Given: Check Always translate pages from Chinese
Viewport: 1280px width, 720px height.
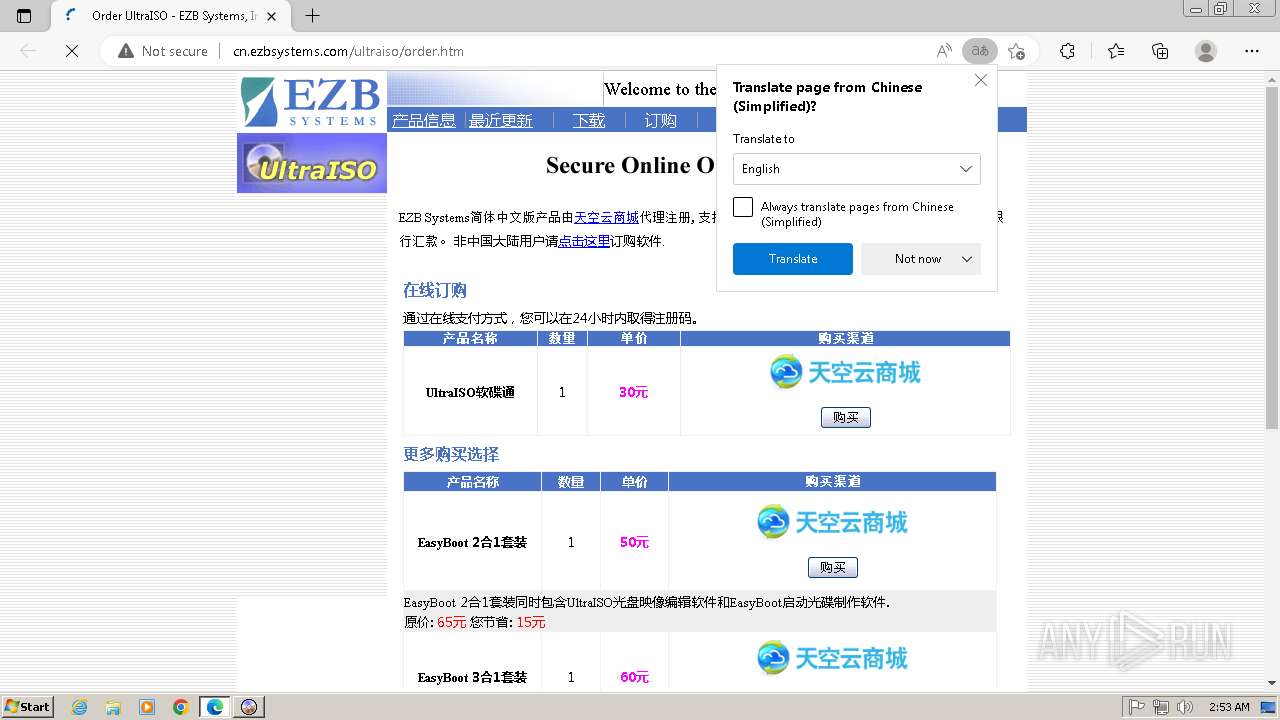Looking at the screenshot, I should click(743, 207).
